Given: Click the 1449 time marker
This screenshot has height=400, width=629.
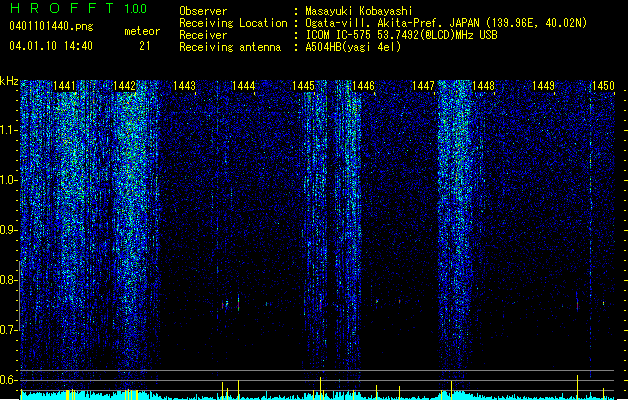Looking at the screenshot, I should point(543,86).
